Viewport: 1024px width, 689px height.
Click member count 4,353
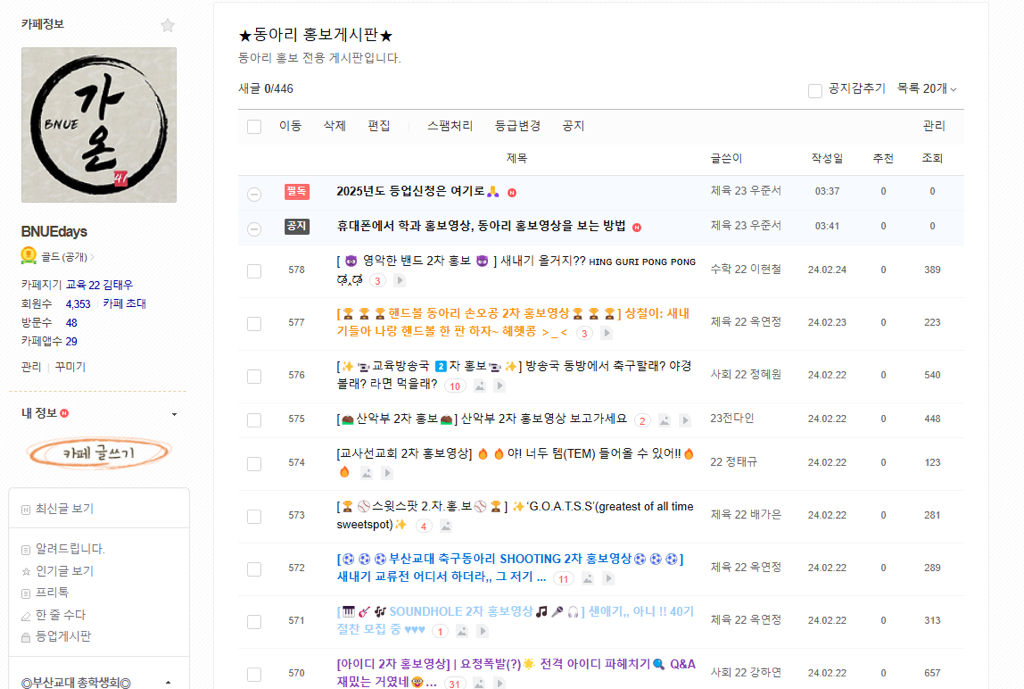(x=78, y=304)
